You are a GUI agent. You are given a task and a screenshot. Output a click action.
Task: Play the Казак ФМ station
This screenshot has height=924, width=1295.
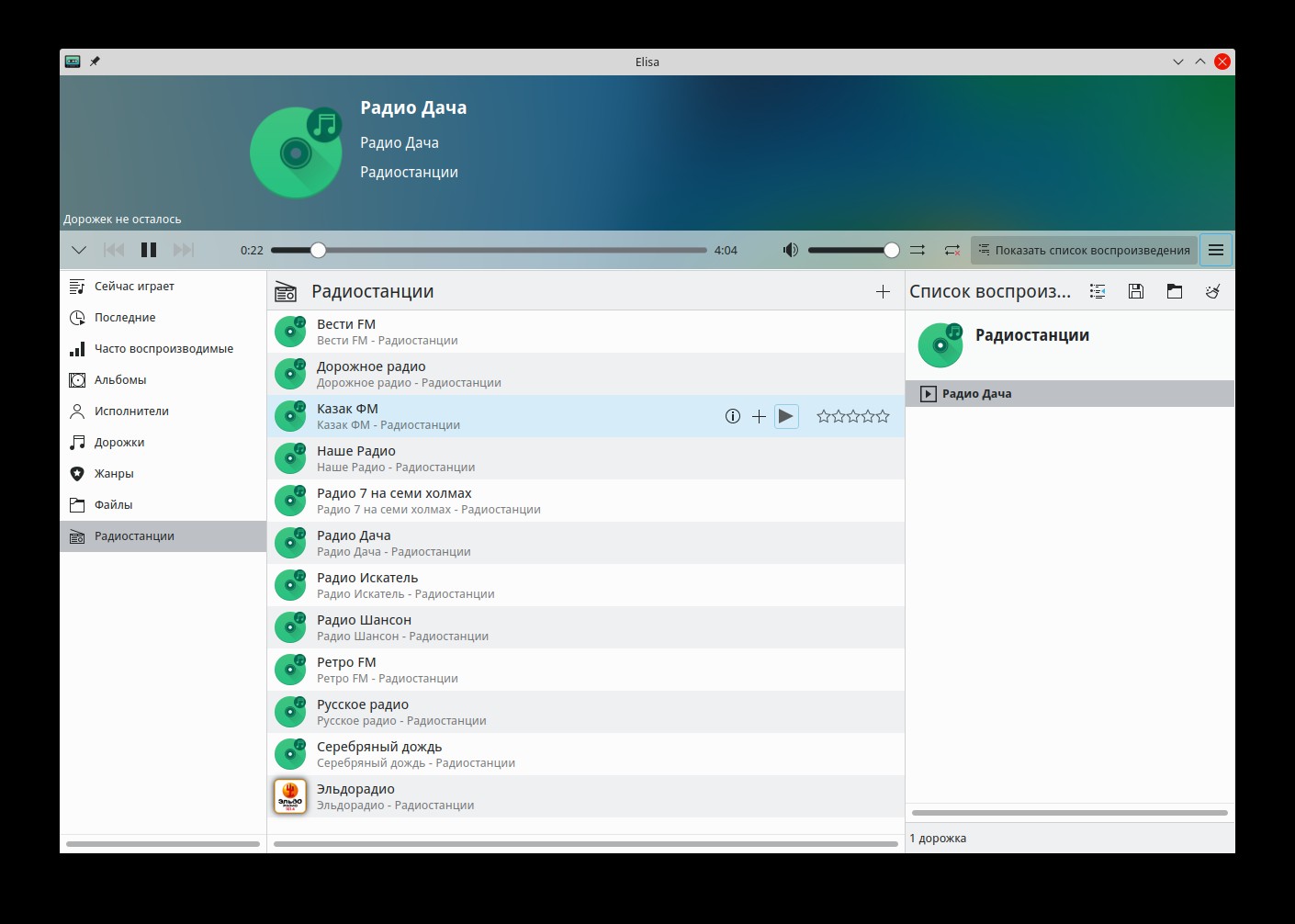(x=786, y=416)
